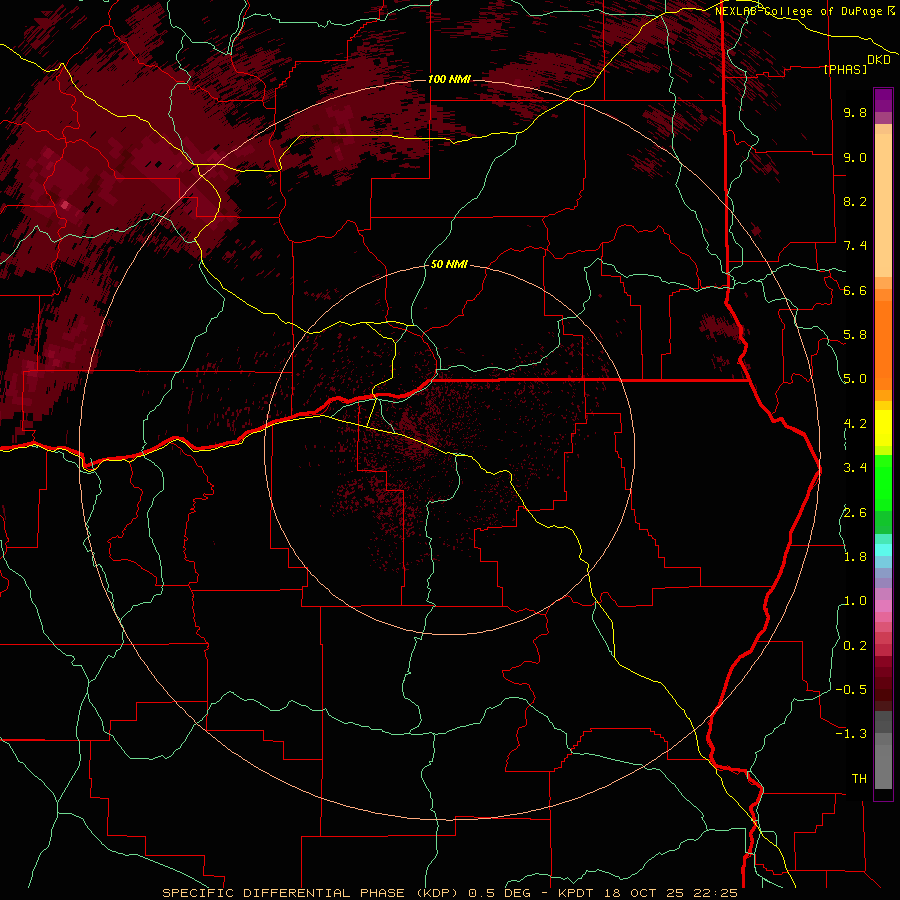Select the yellow band of the color scale
Screen dimensions: 900x900
click(883, 428)
